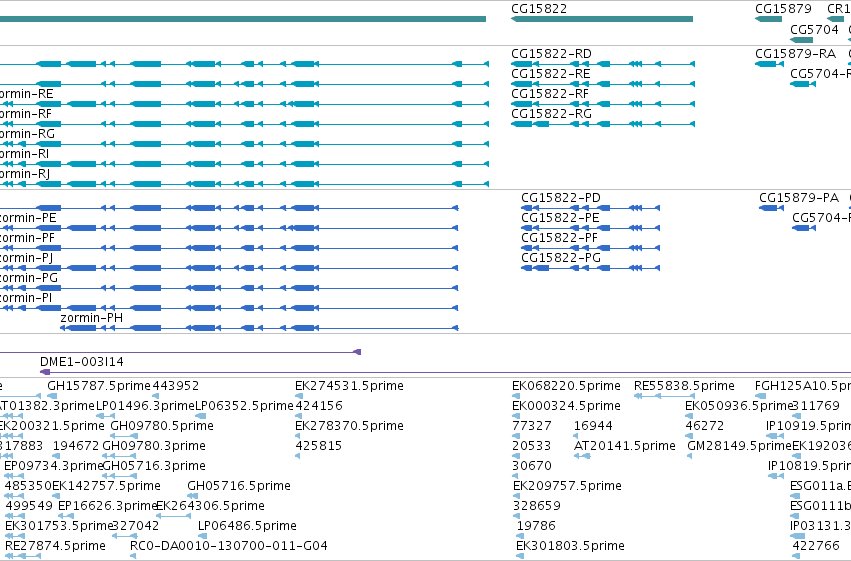Click EST LP06352.5prime
This screenshot has height=561, width=851.
point(244,406)
